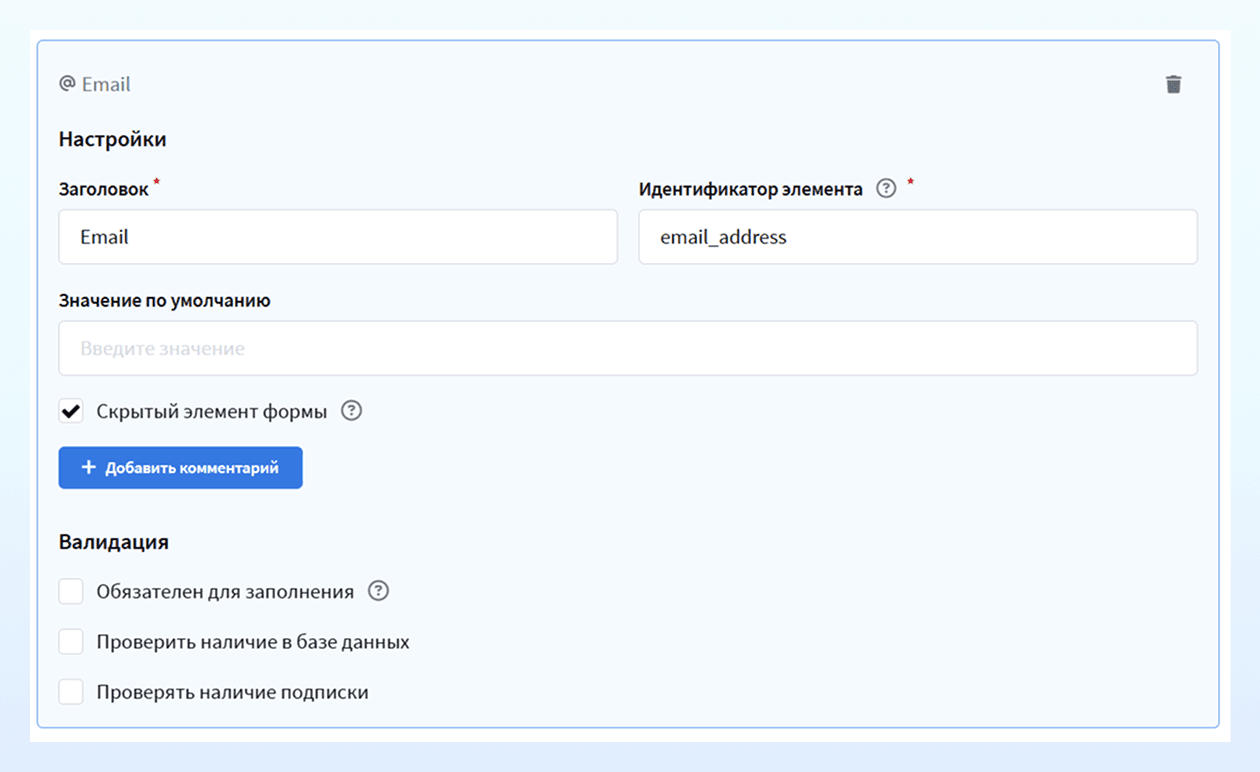Enable Обязателен для заполнения checkbox
Screen dimensions: 1260x772
(71, 591)
